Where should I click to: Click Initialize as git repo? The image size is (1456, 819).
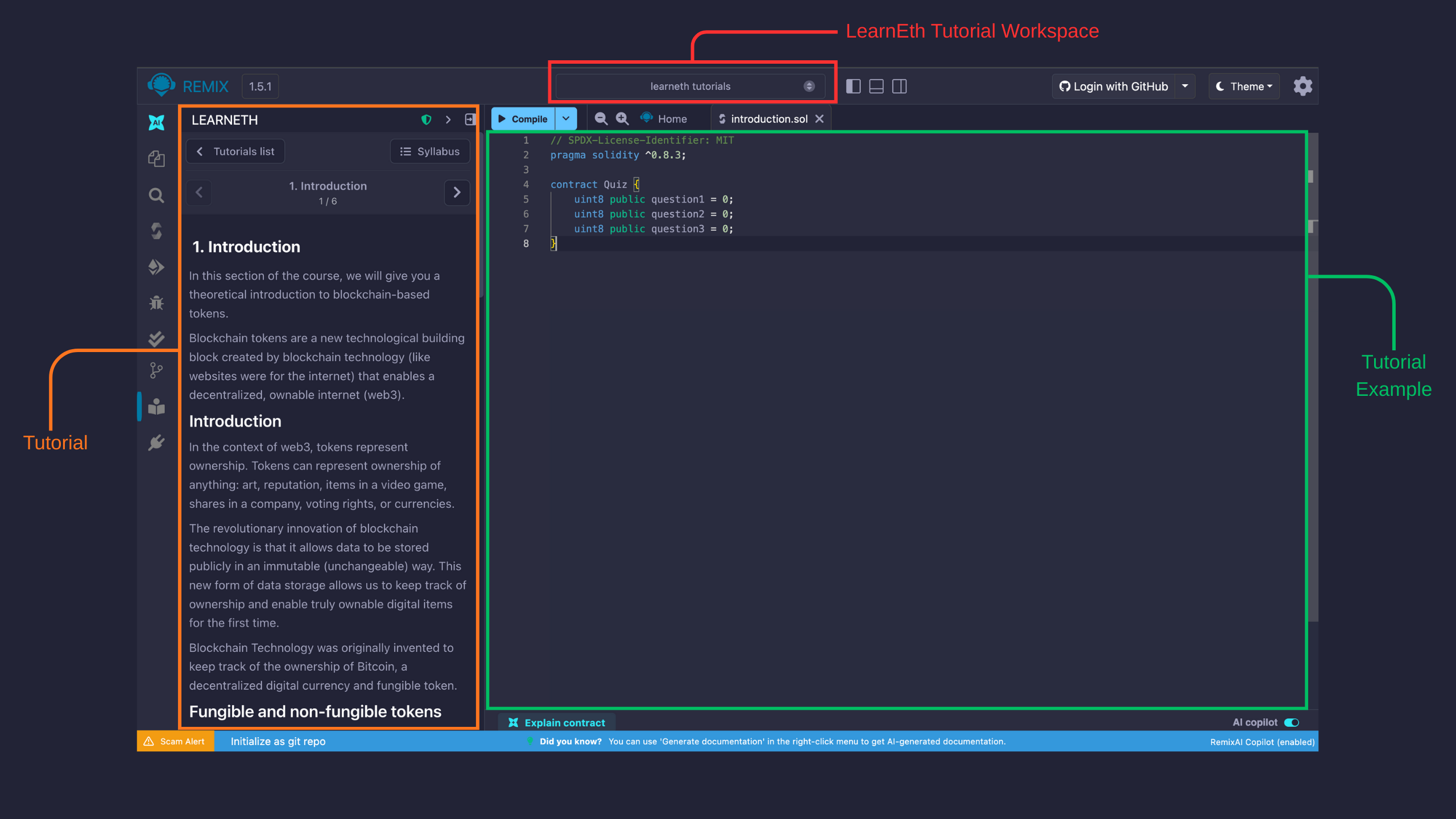click(x=278, y=741)
